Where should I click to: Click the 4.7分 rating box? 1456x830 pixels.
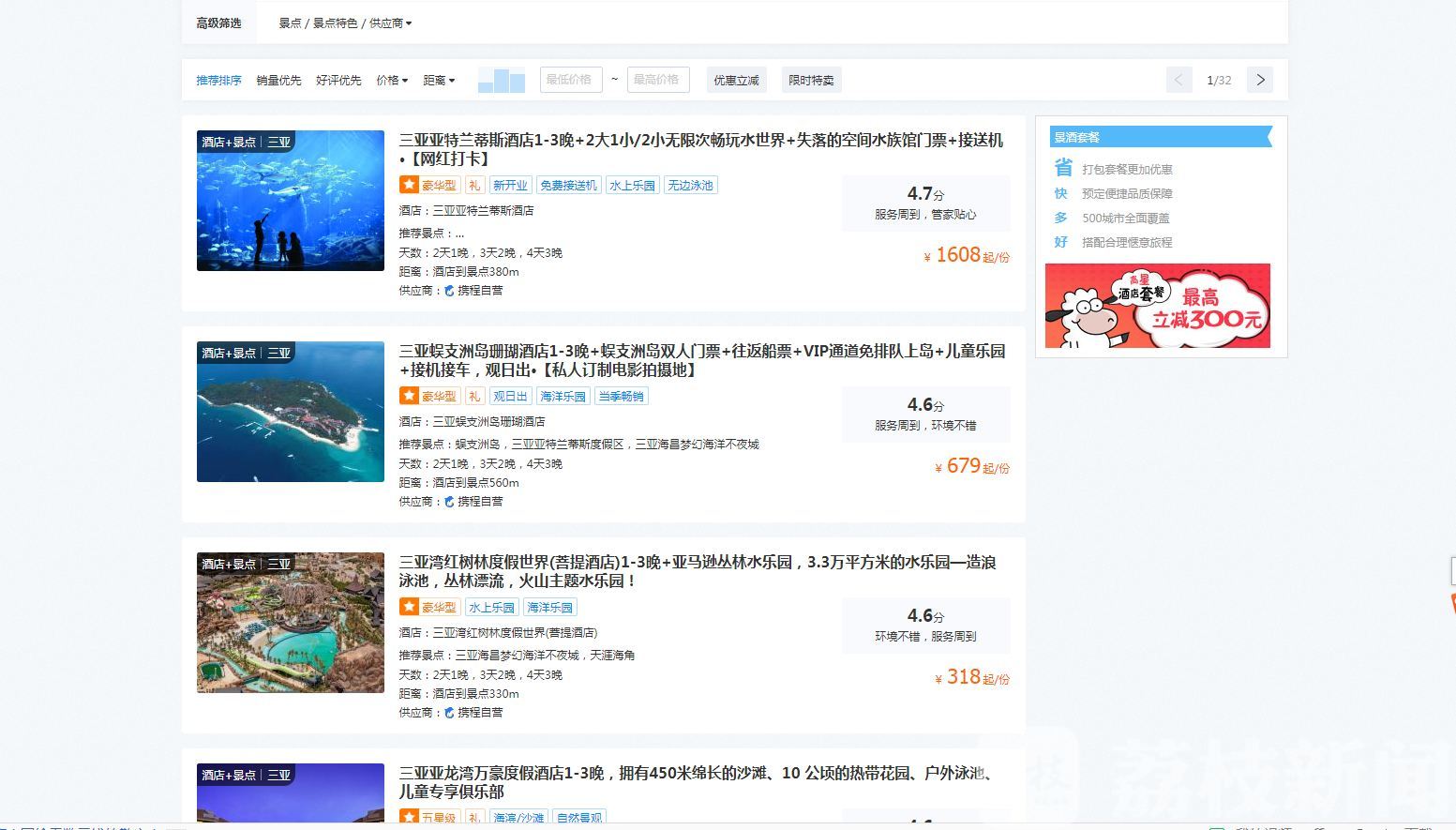pos(925,203)
